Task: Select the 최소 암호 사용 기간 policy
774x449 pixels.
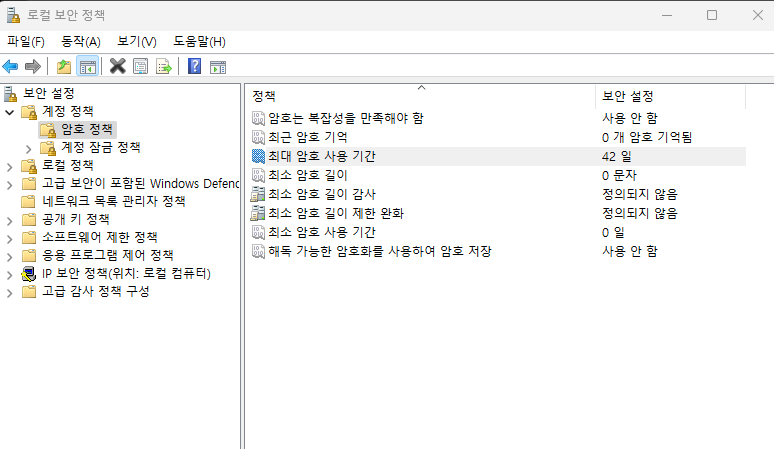Action: pos(322,232)
